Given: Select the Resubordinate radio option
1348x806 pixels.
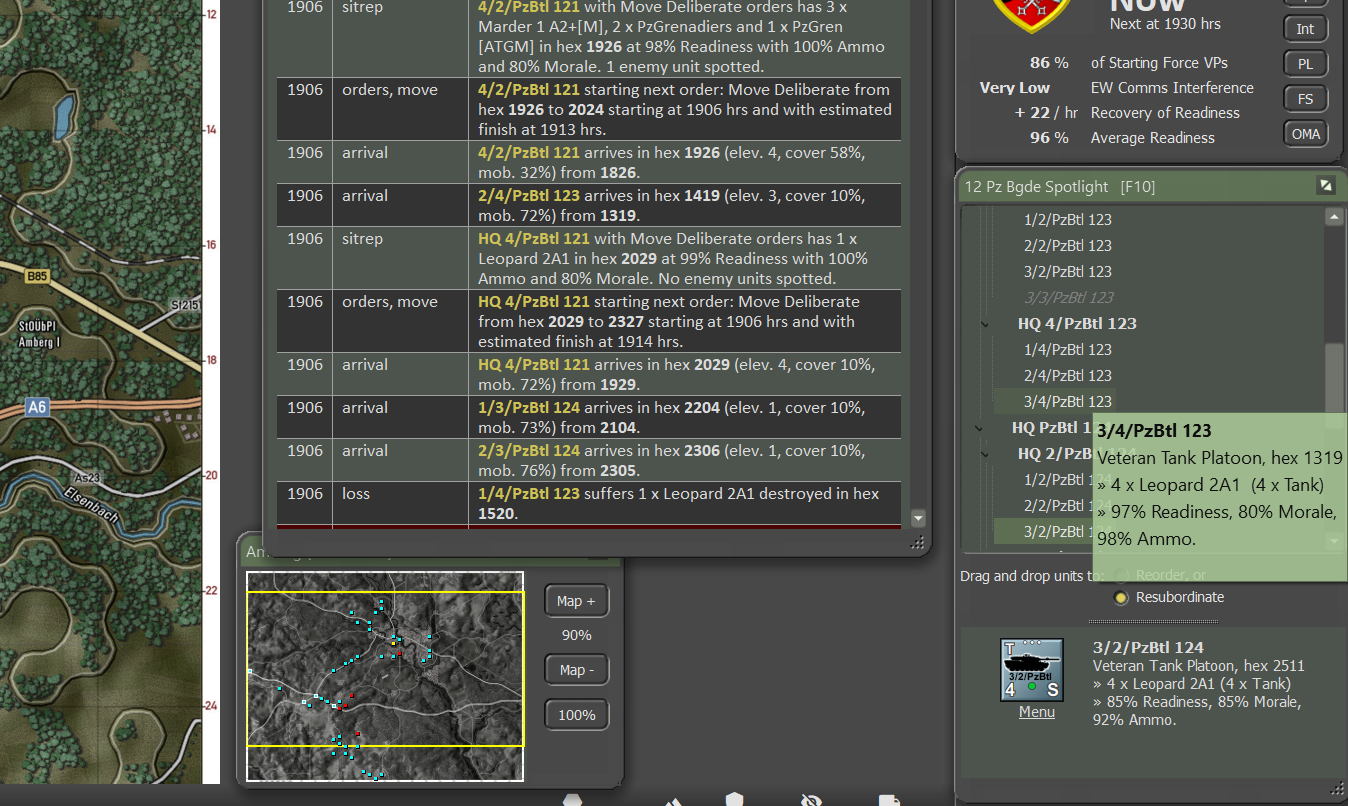Looking at the screenshot, I should click(1121, 597).
